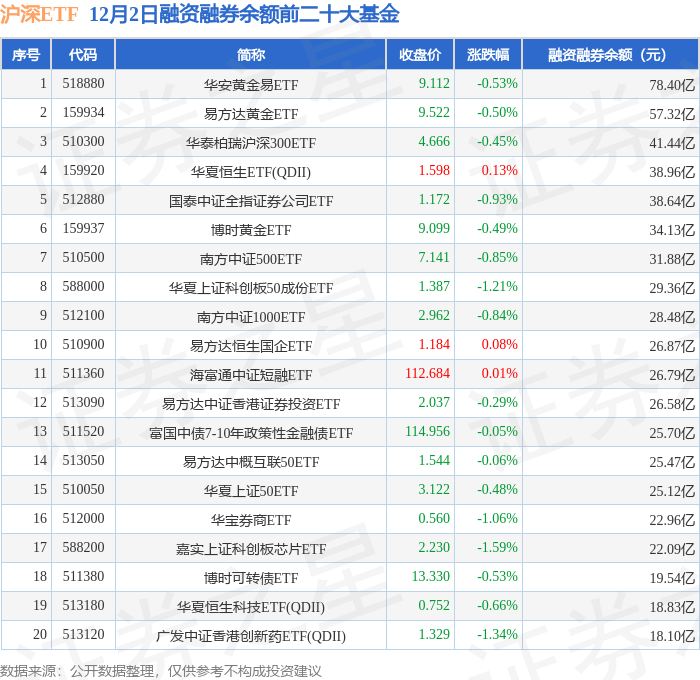Click the 代码 column header
The width and height of the screenshot is (700, 680).
point(83,54)
